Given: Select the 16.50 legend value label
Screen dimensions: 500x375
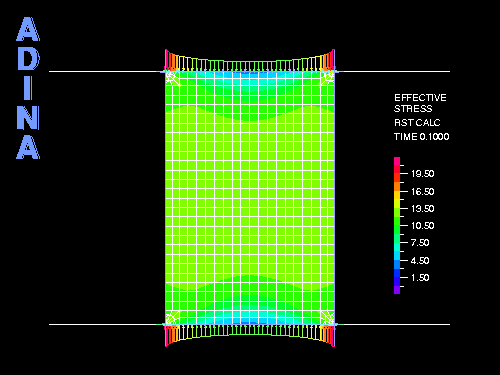Looking at the screenshot, I should point(422,192).
